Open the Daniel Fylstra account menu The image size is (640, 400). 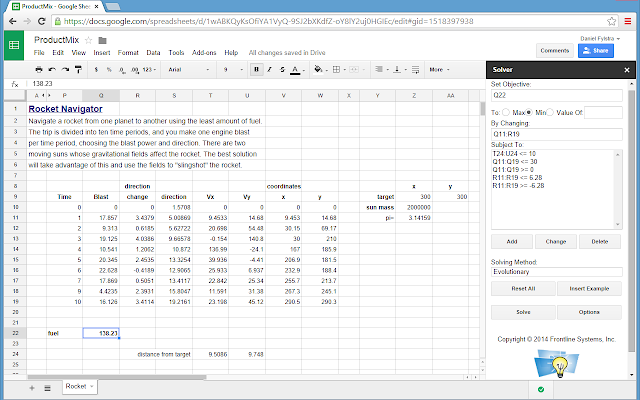click(x=600, y=38)
